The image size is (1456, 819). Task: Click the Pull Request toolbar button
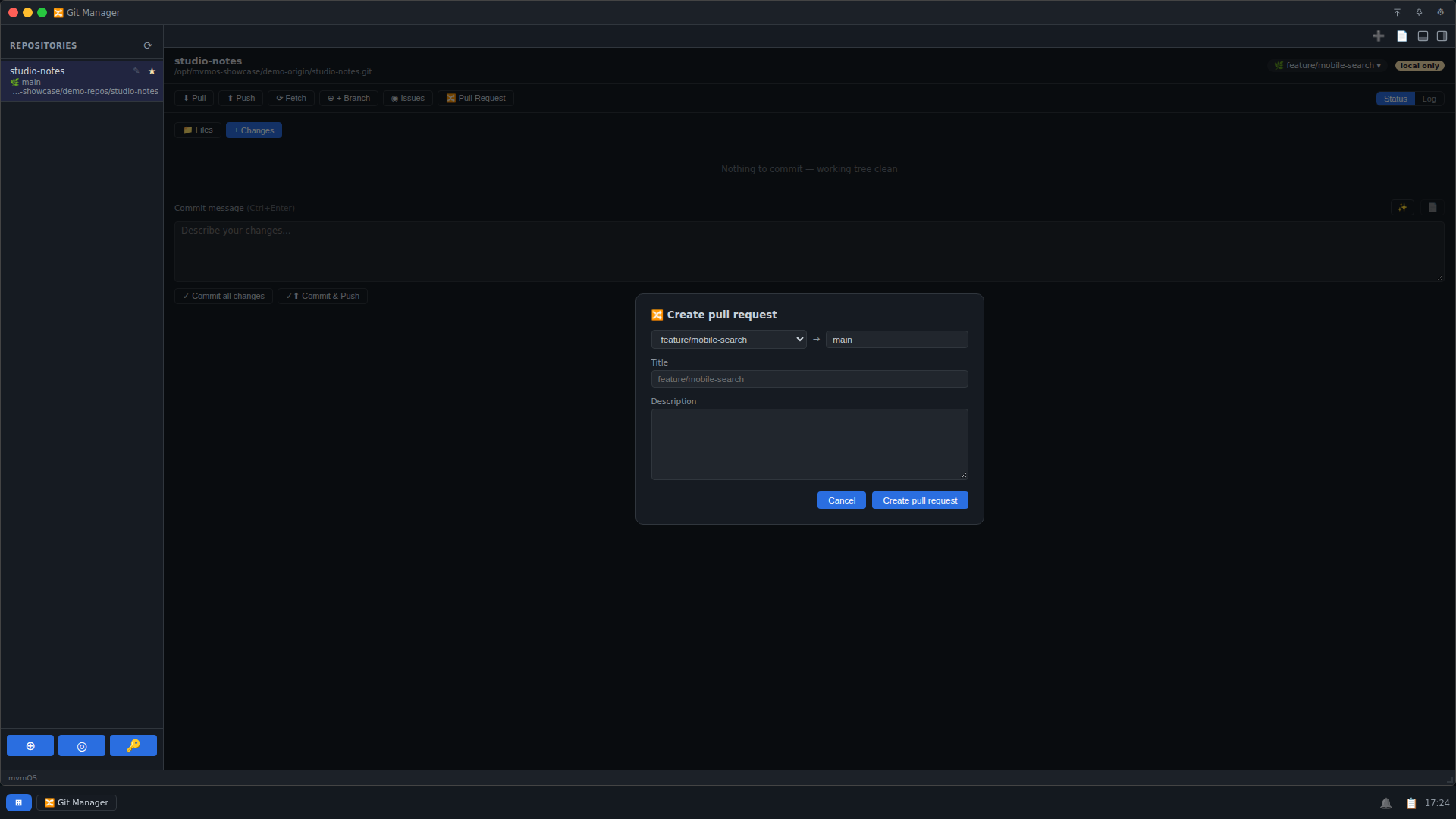(475, 98)
